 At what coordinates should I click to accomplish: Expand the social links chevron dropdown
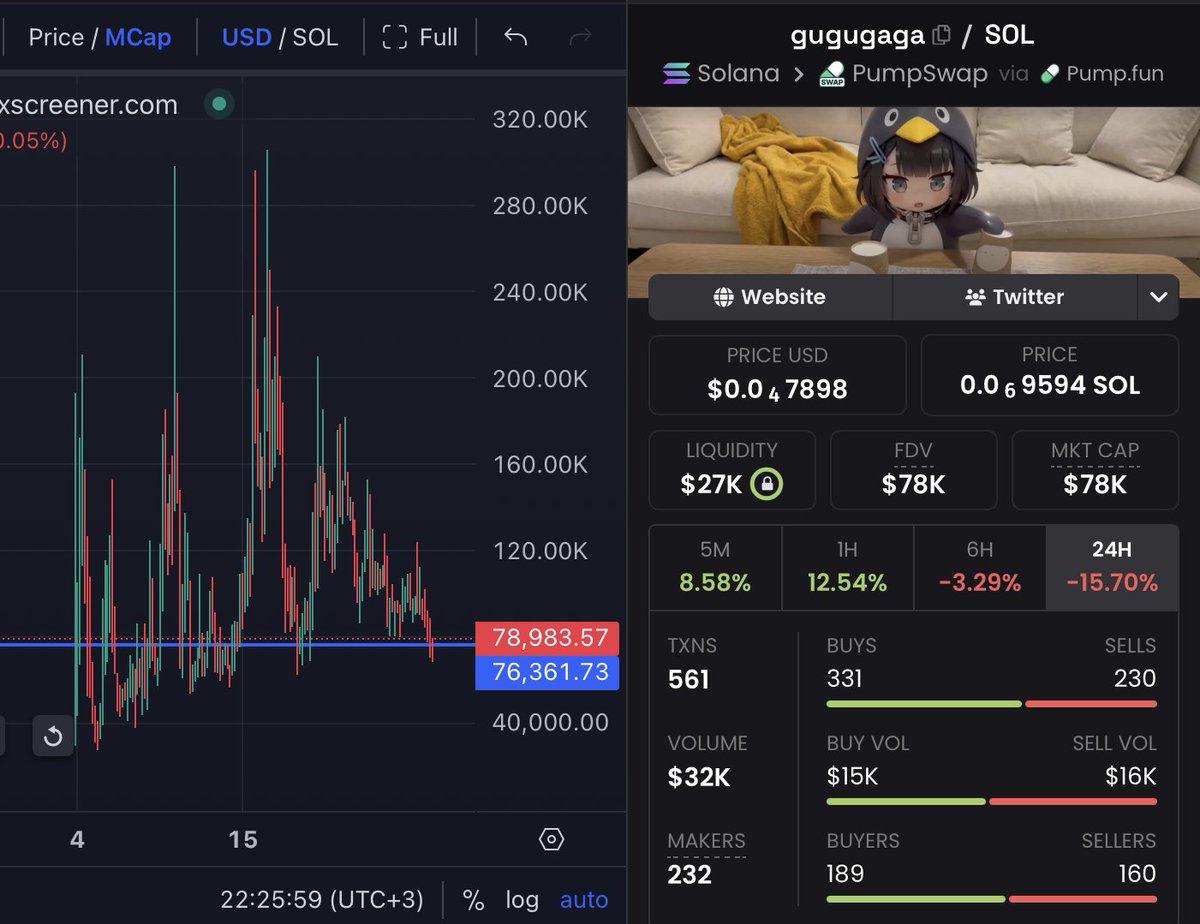pyautogui.click(x=1159, y=297)
